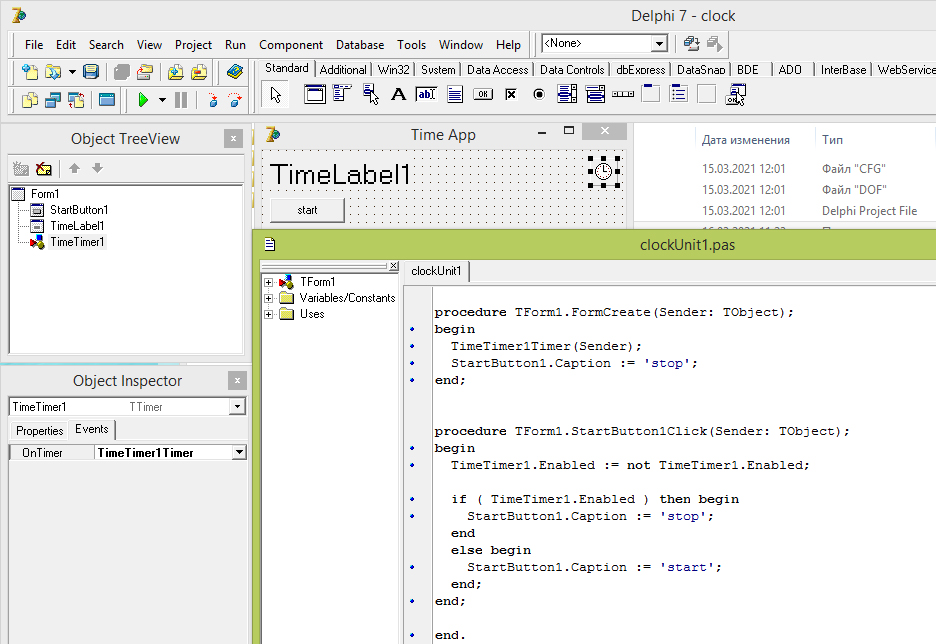Screen dimensions: 936x644
Task: Click the Тип column header
Action: click(832, 140)
